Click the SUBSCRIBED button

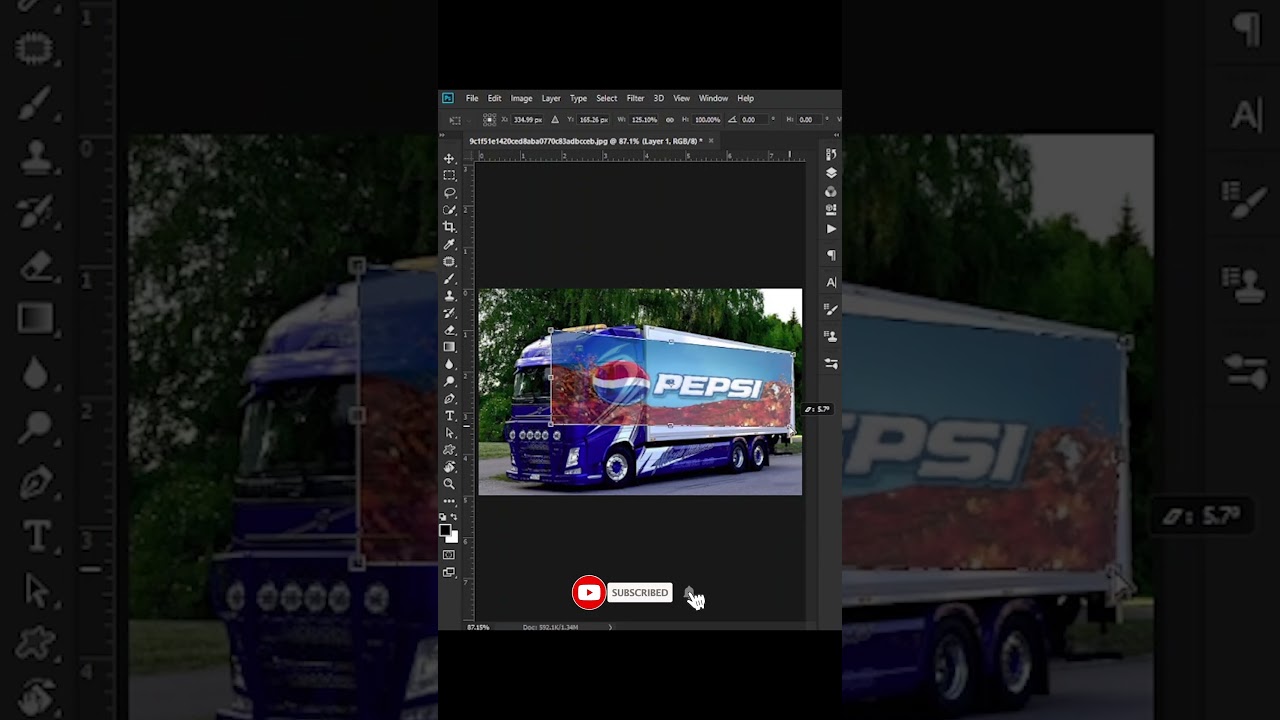640,593
